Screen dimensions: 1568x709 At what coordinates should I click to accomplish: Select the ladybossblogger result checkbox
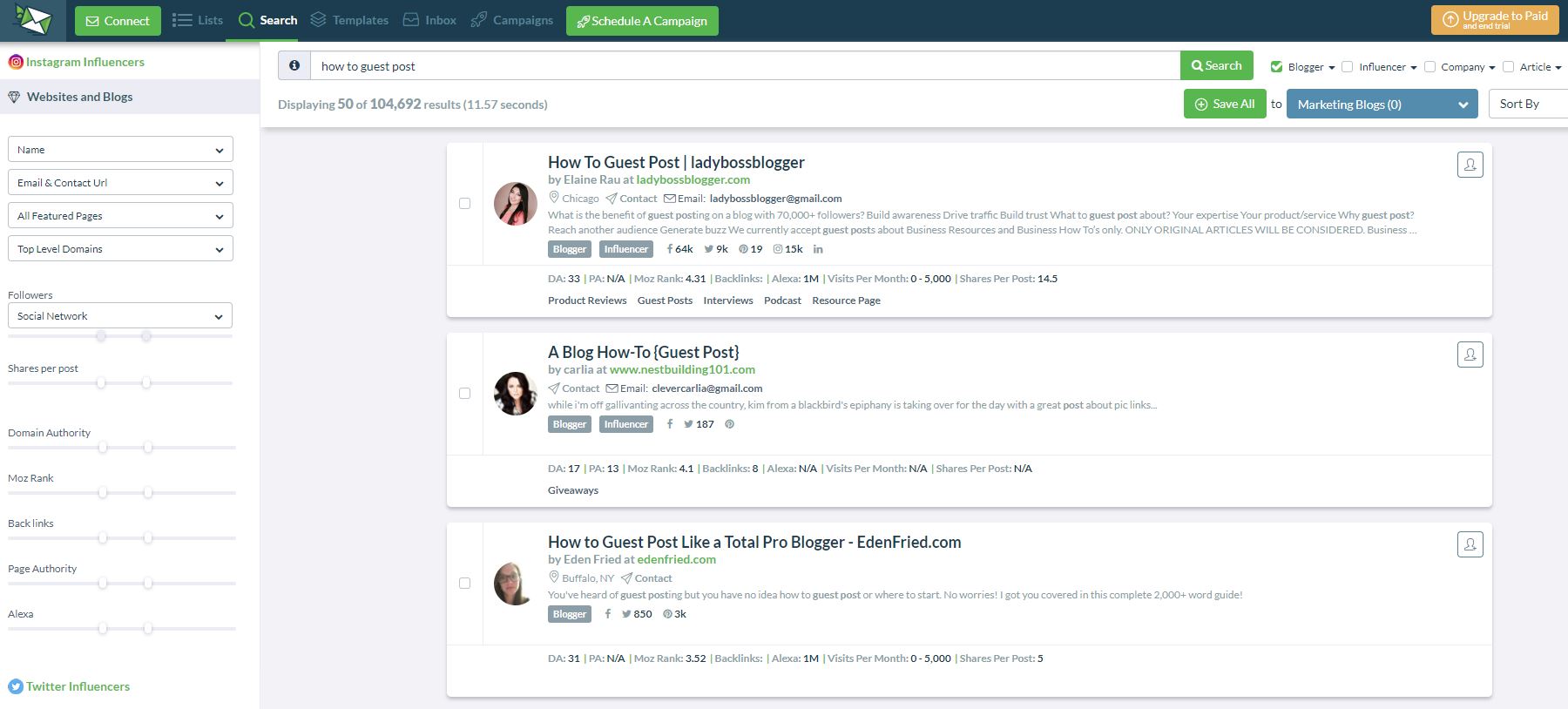pyautogui.click(x=464, y=204)
